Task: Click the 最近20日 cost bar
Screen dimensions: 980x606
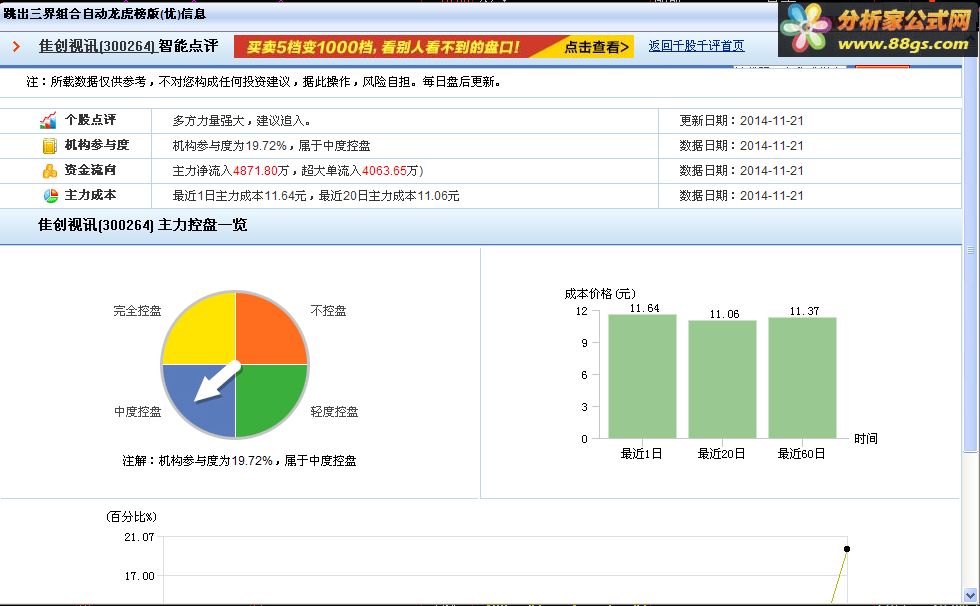Action: [722, 379]
